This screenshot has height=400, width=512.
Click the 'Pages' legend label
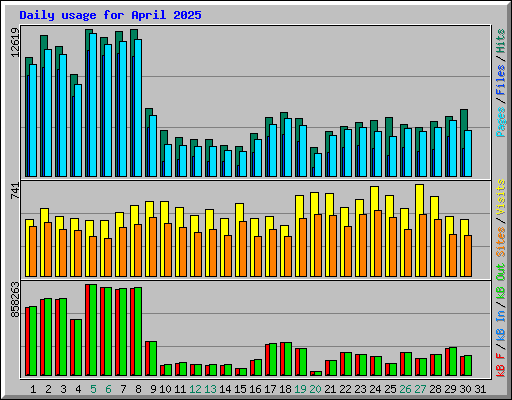500,122
